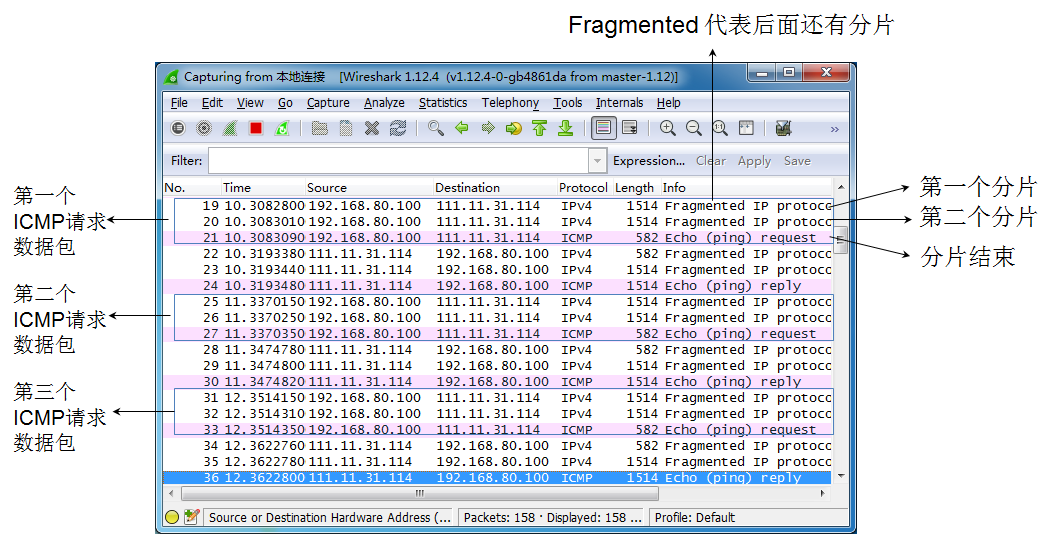Select packet 19 Fragmented IP row
Screen dimensions: 1054x534
[497, 206]
